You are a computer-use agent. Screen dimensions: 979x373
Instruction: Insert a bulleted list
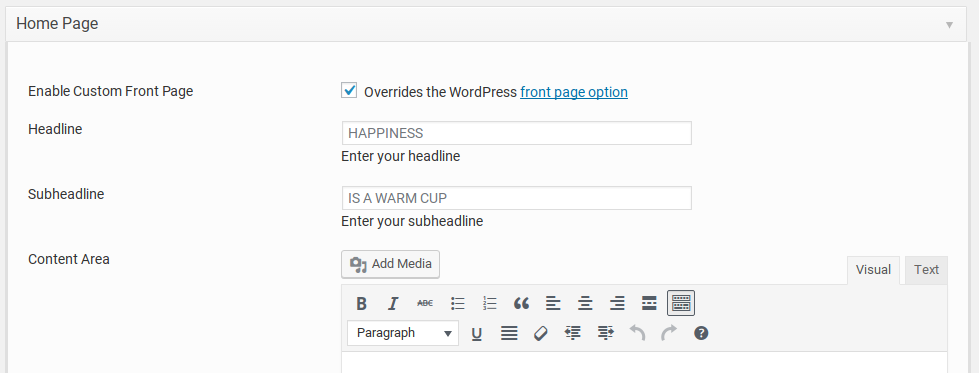coord(458,304)
